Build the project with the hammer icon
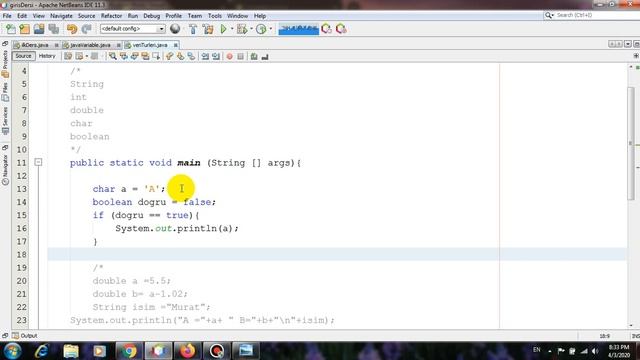640x360 pixels. 193,29
